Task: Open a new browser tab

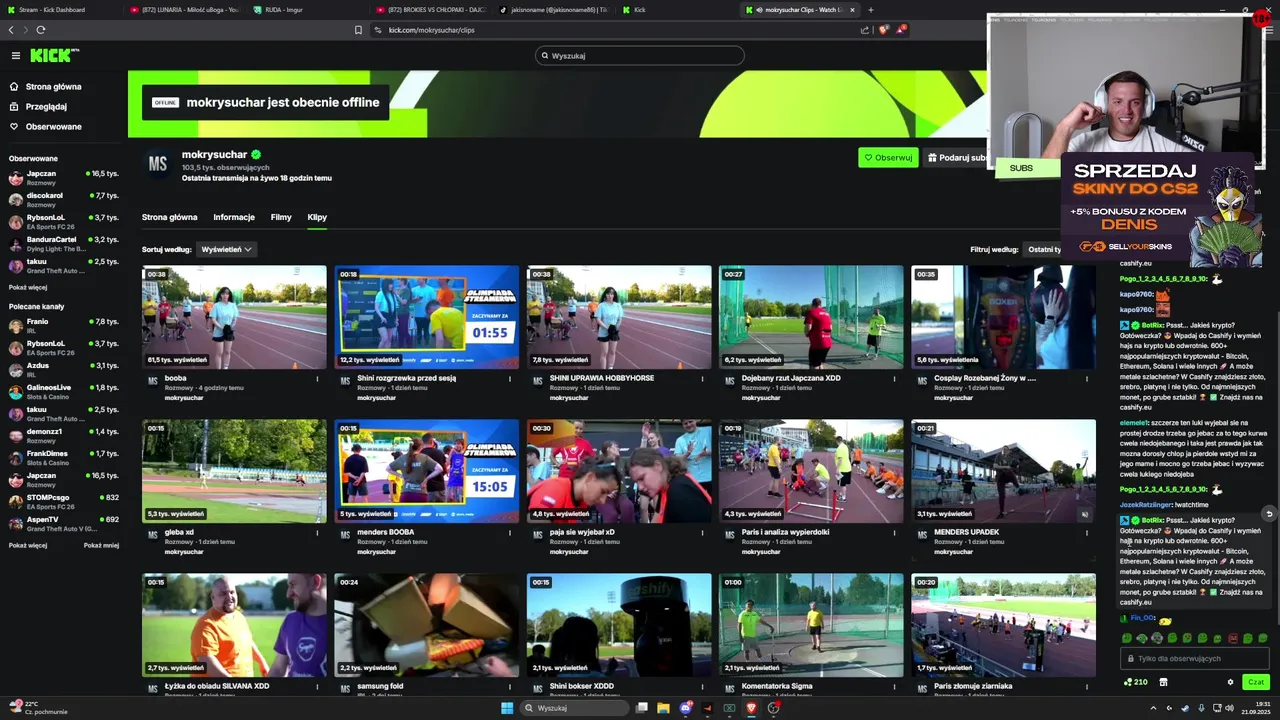Action: tap(870, 10)
